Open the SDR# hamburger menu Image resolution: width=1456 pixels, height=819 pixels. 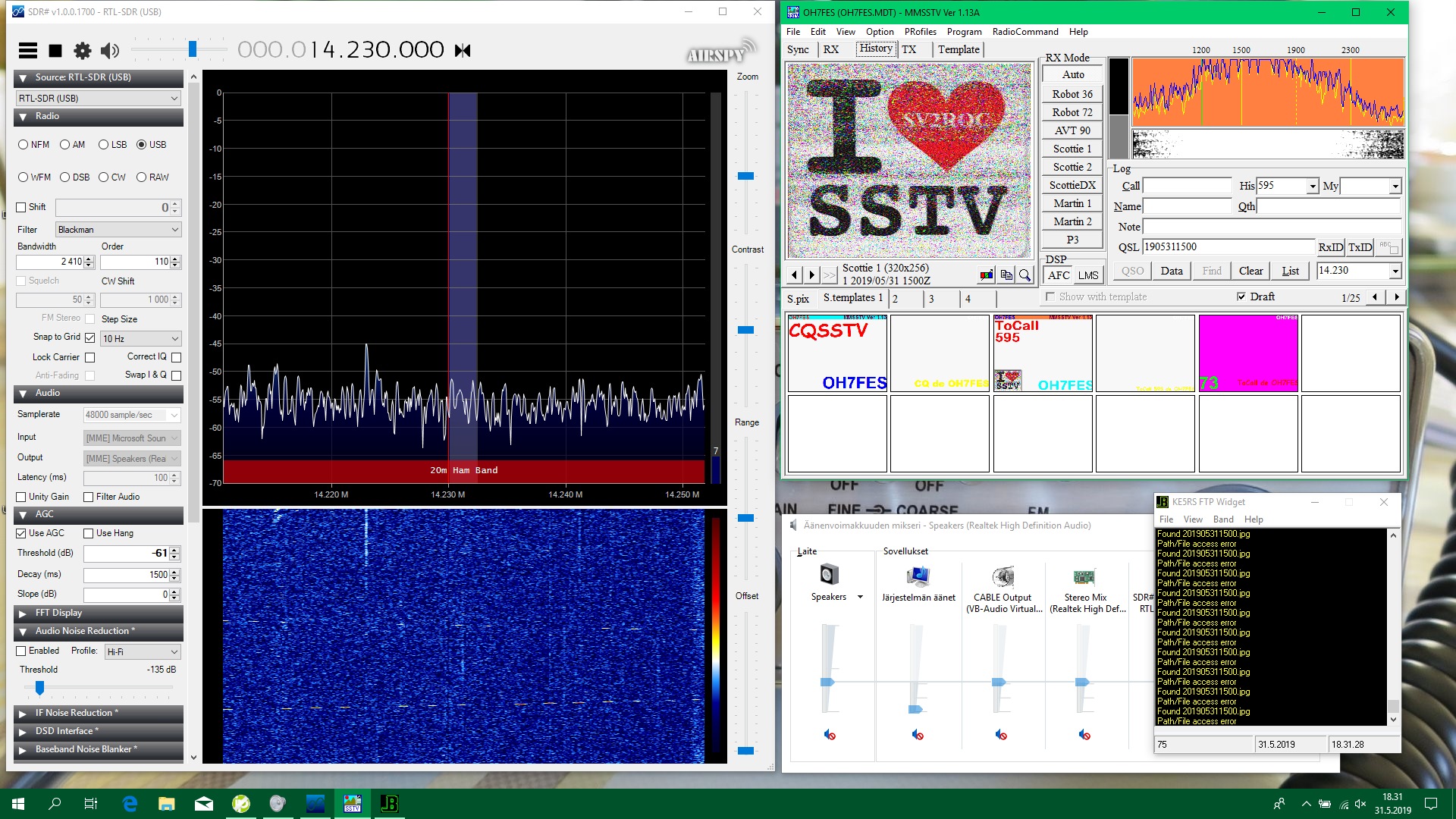(28, 51)
